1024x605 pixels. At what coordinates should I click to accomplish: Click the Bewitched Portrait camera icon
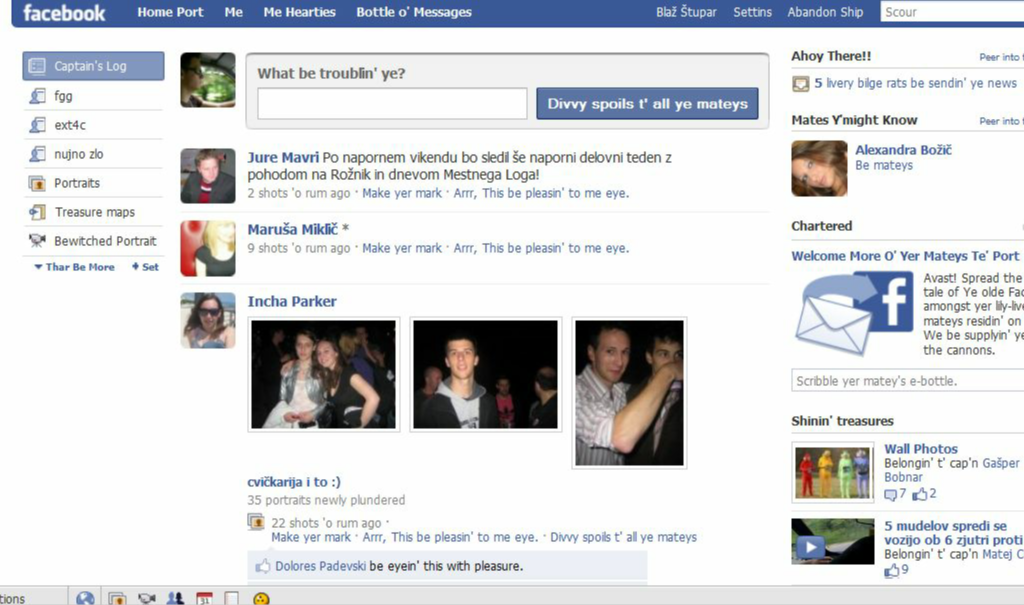37,240
